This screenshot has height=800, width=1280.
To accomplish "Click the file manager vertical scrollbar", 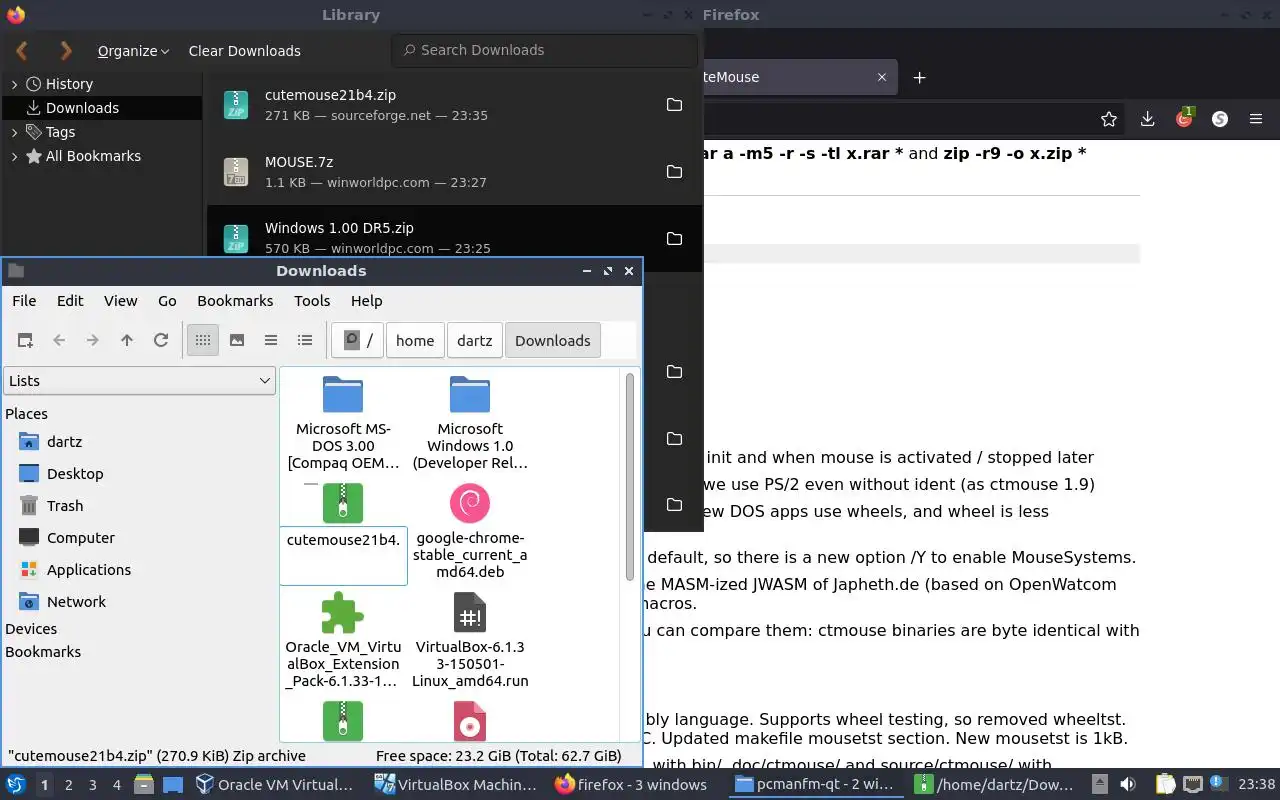I will (630, 477).
